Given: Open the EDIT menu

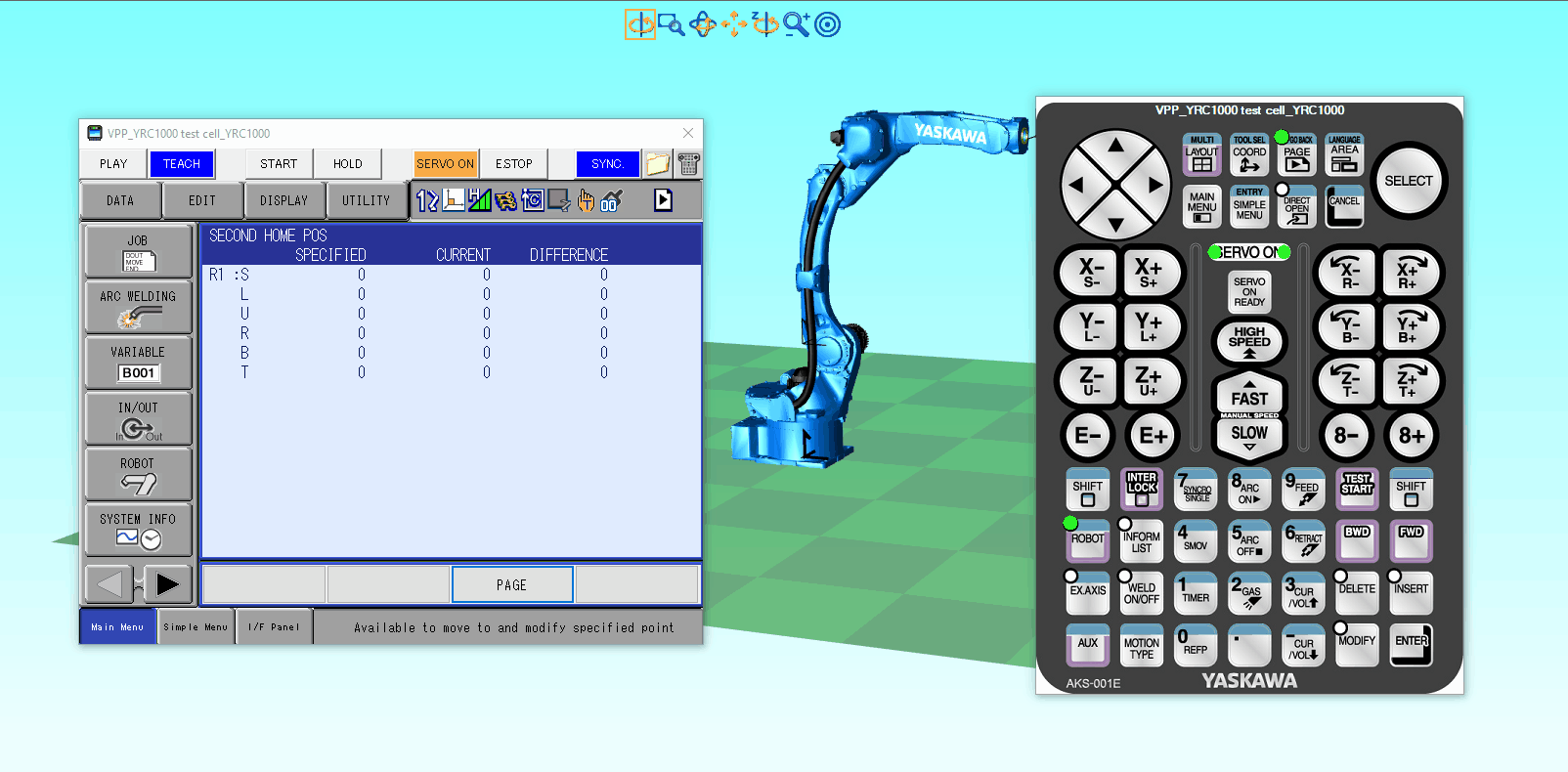Looking at the screenshot, I should (x=202, y=200).
